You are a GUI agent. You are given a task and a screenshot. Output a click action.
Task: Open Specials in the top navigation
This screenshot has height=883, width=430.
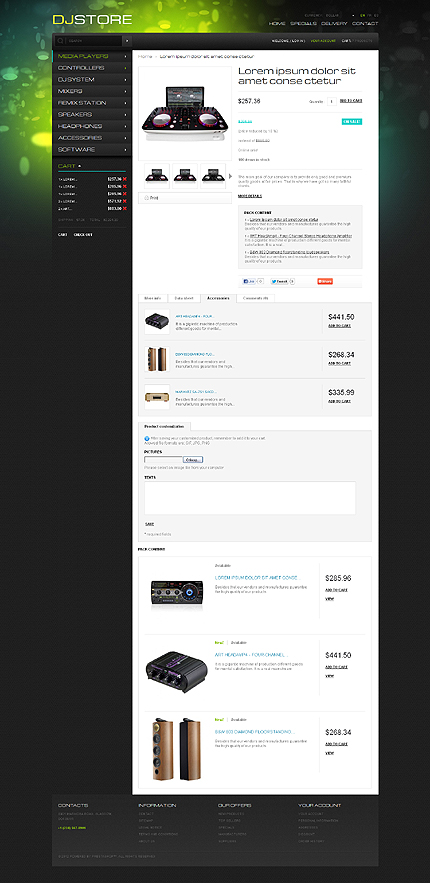click(303, 24)
